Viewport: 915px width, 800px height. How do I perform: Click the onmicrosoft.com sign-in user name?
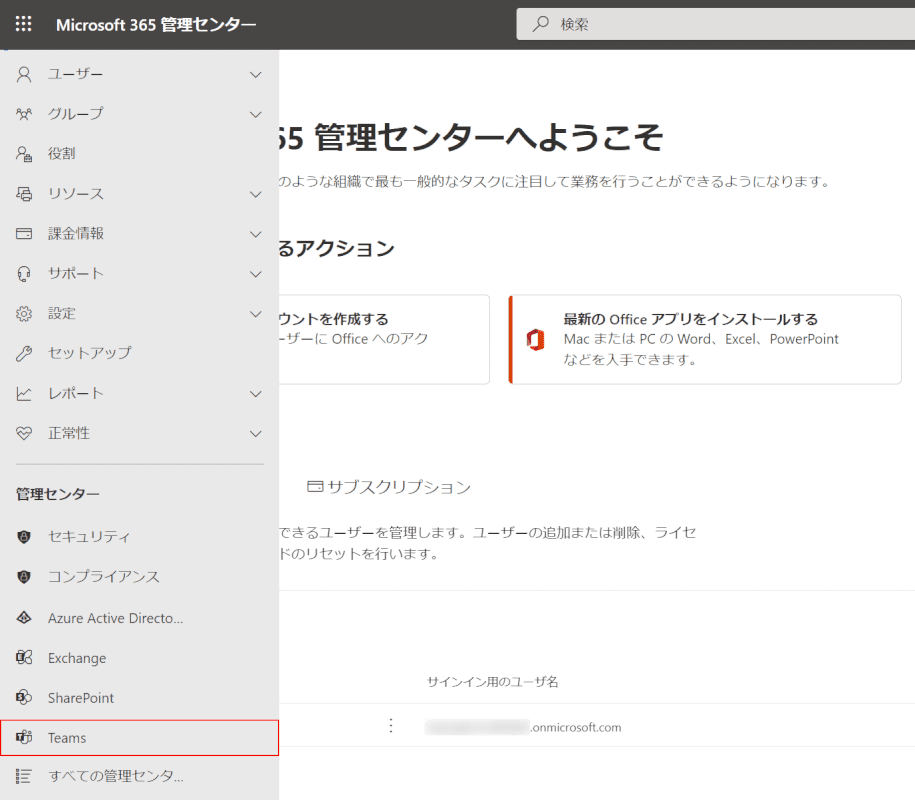coord(523,727)
